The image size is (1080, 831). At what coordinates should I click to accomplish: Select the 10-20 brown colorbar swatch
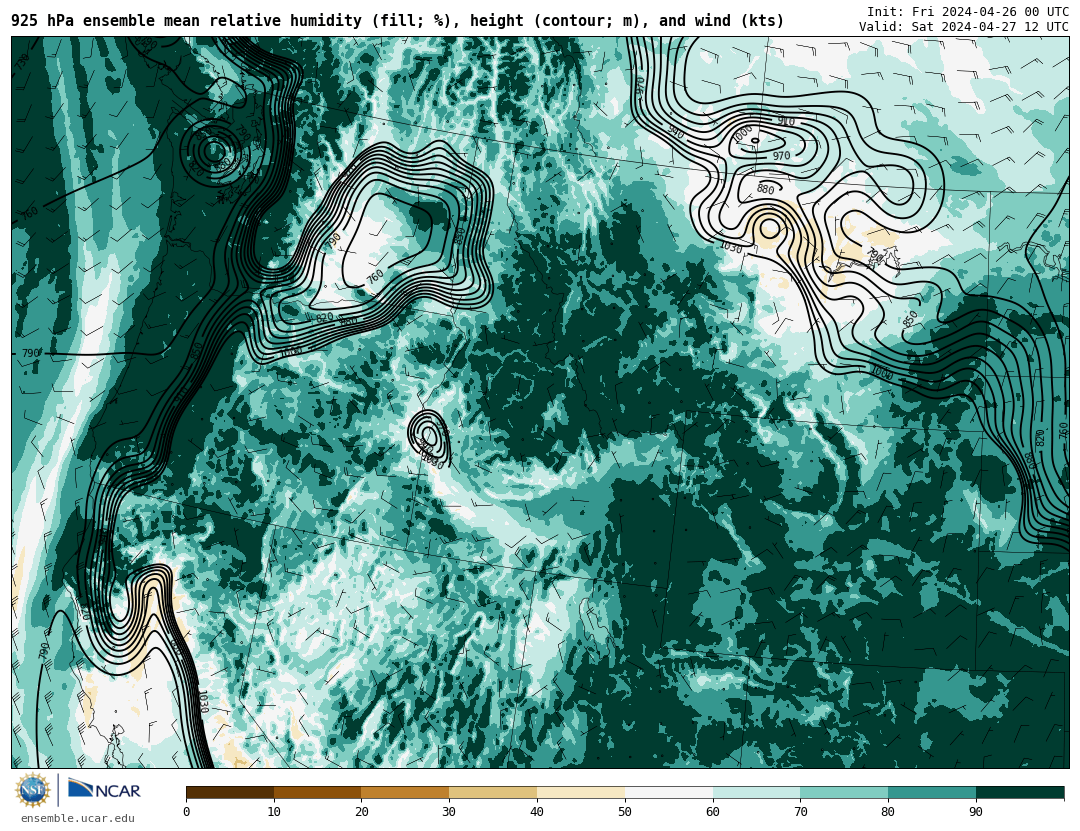point(318,792)
